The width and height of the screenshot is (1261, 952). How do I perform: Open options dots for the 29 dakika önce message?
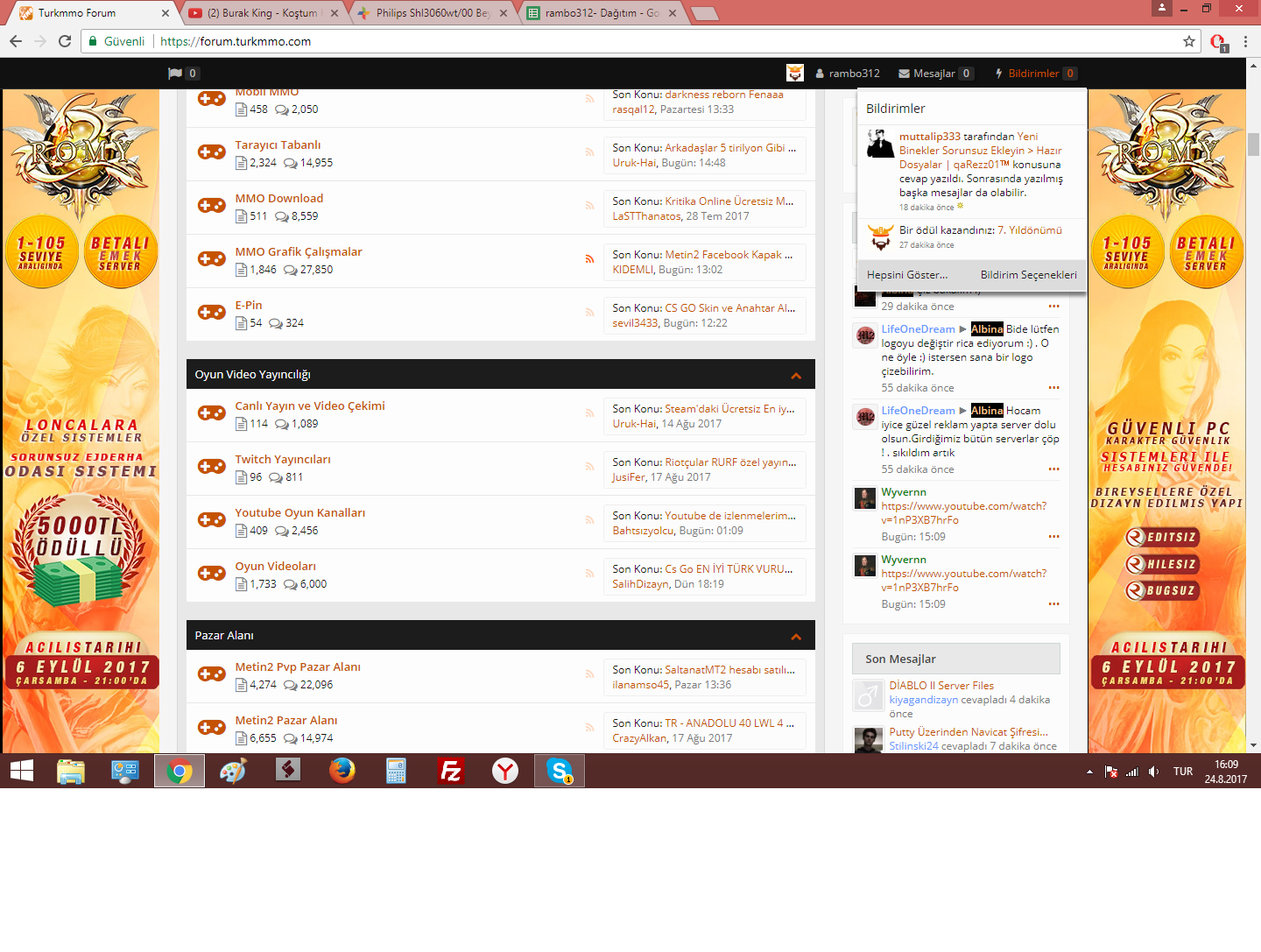tap(1053, 307)
